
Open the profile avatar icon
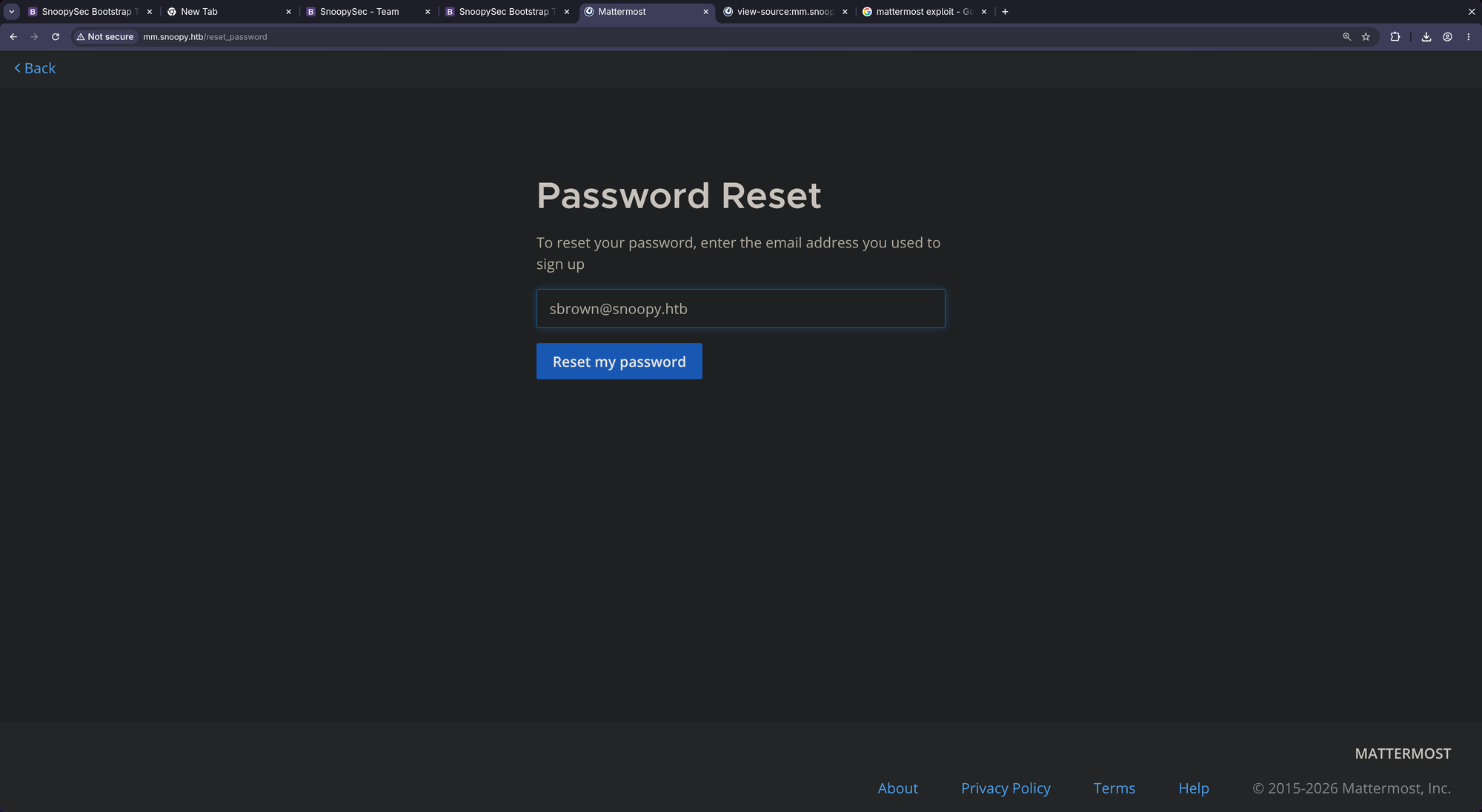(x=1447, y=36)
